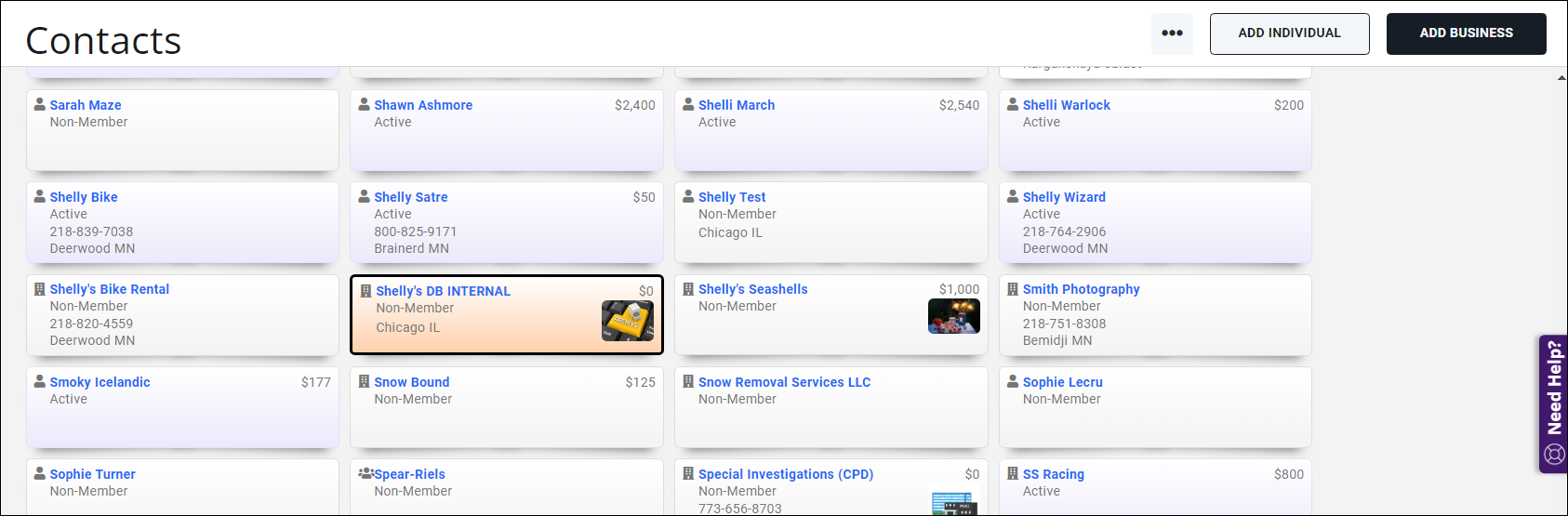Click the person icon beside Sophie Lecru

coord(1013,381)
